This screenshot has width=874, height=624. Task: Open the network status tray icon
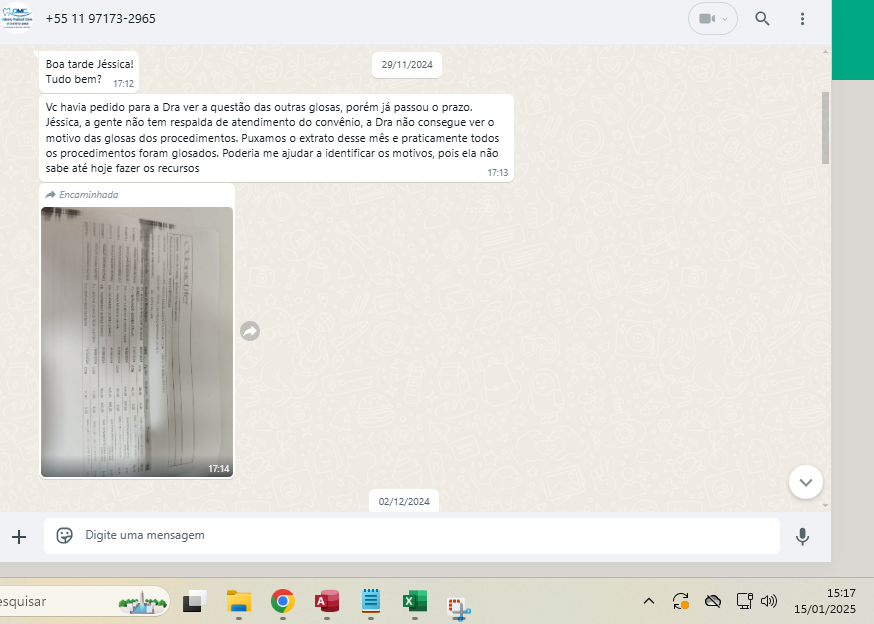pyautogui.click(x=744, y=601)
